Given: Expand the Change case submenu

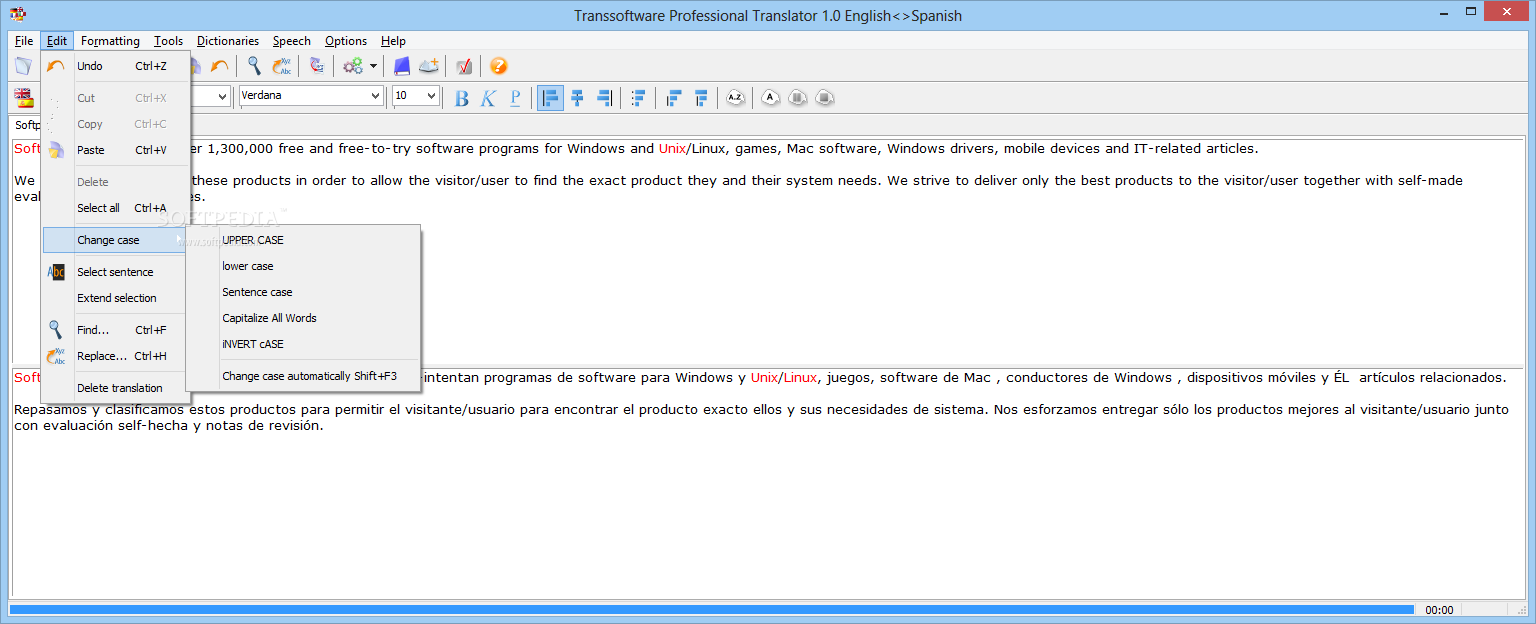Looking at the screenshot, I should [x=115, y=240].
